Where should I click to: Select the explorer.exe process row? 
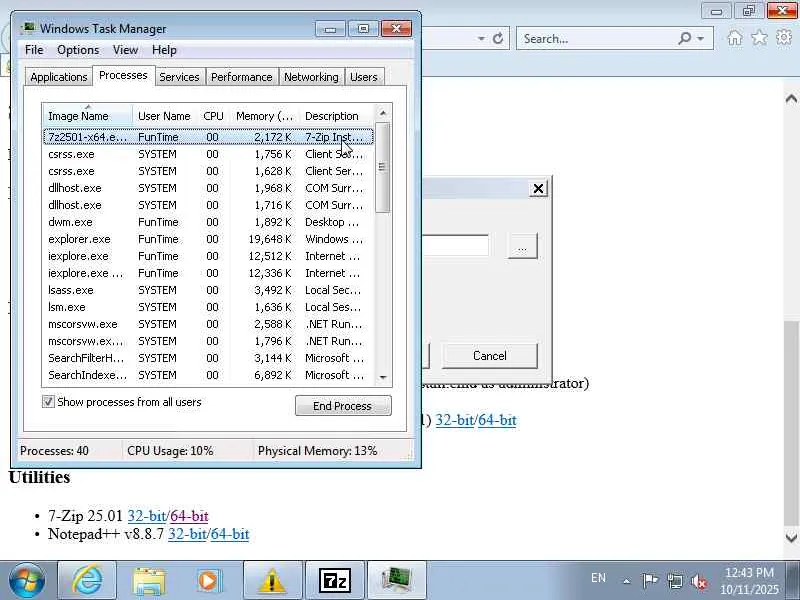point(208,239)
